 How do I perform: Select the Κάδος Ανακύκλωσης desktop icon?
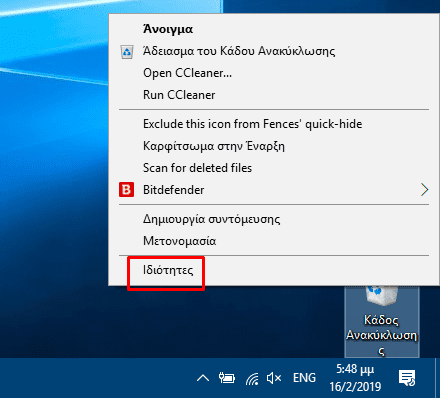(382, 322)
